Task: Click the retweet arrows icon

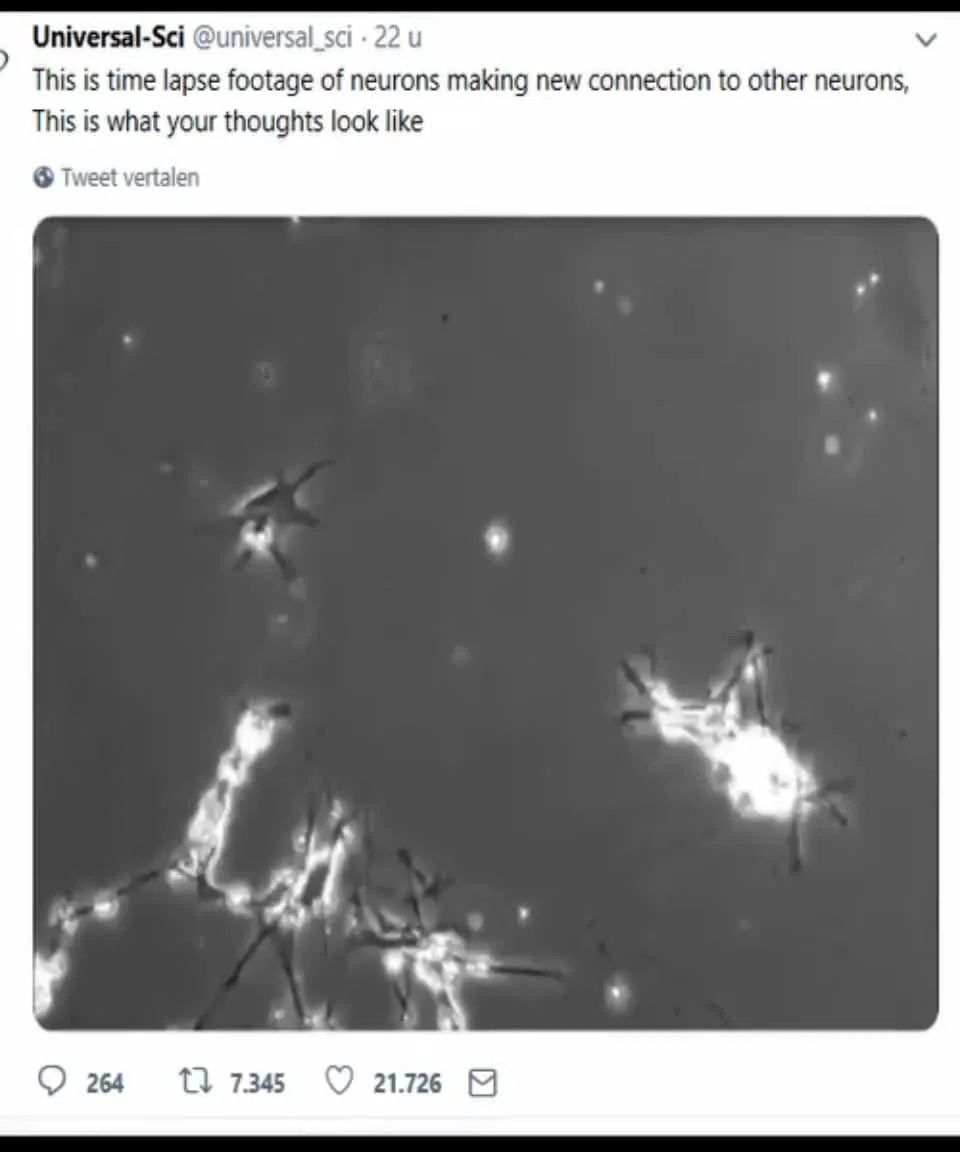Action: (195, 1081)
